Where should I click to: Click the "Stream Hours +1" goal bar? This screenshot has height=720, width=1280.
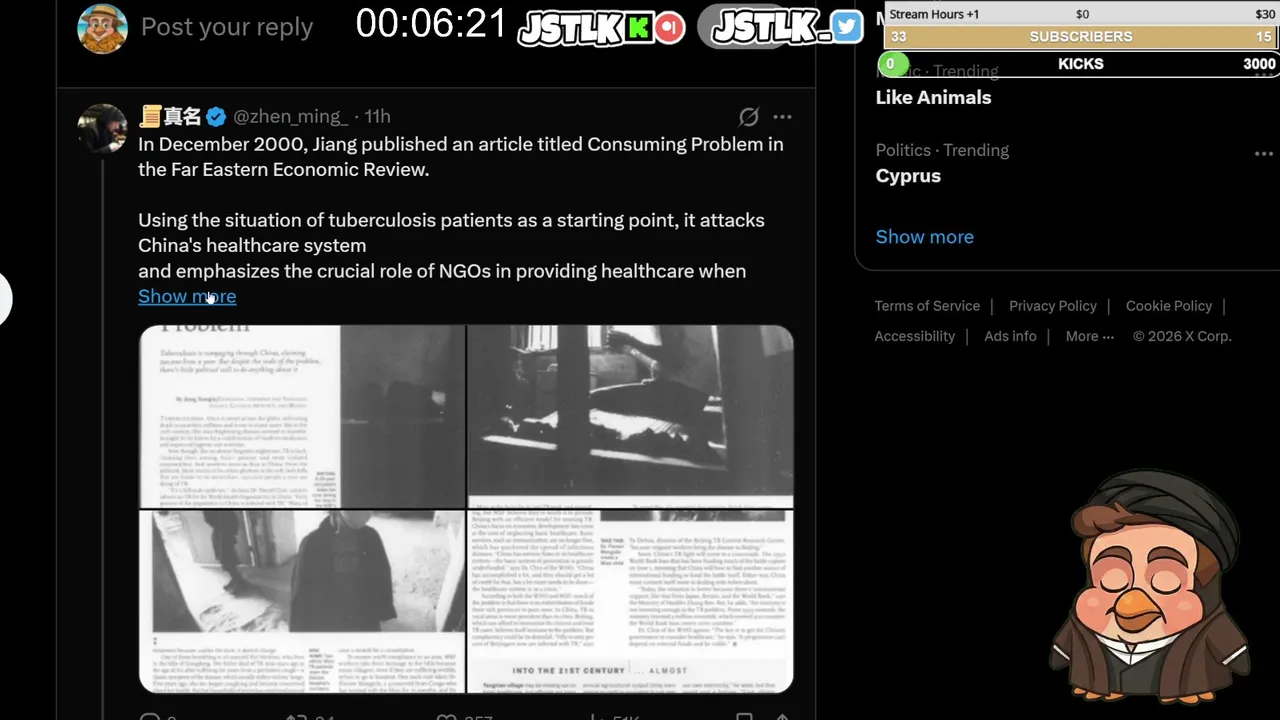pos(1081,14)
